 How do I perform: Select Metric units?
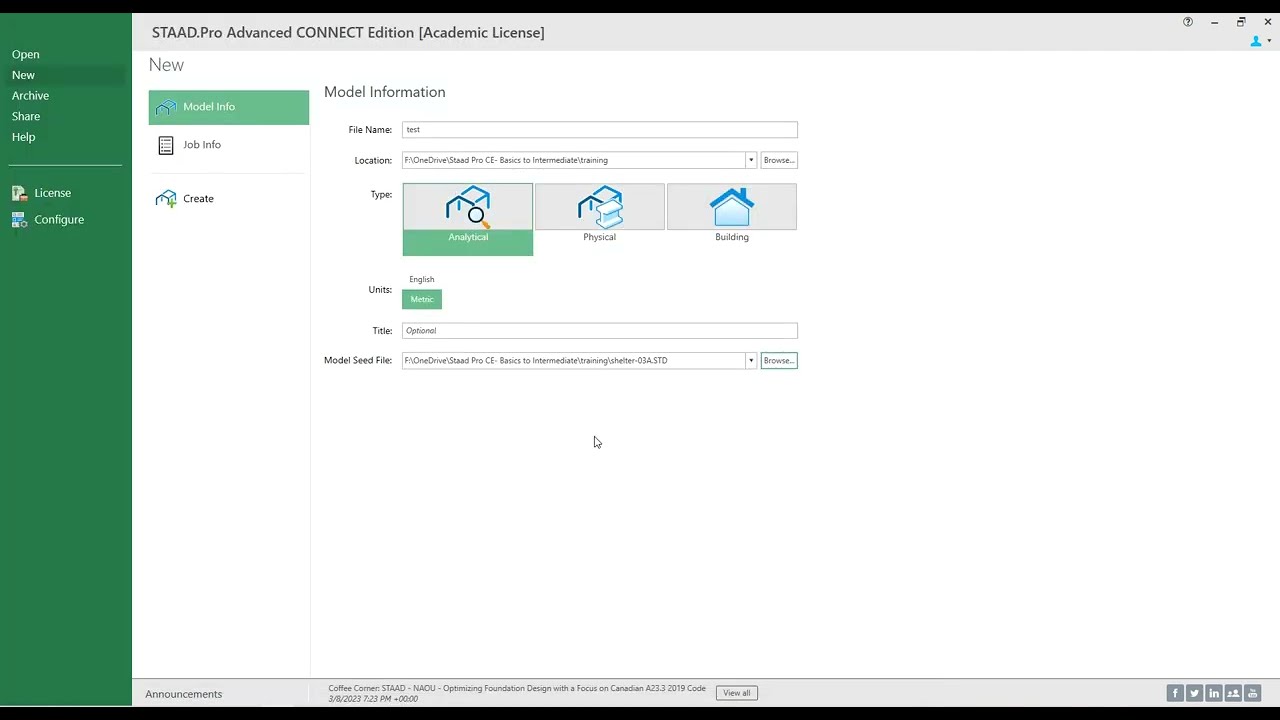[x=422, y=299]
